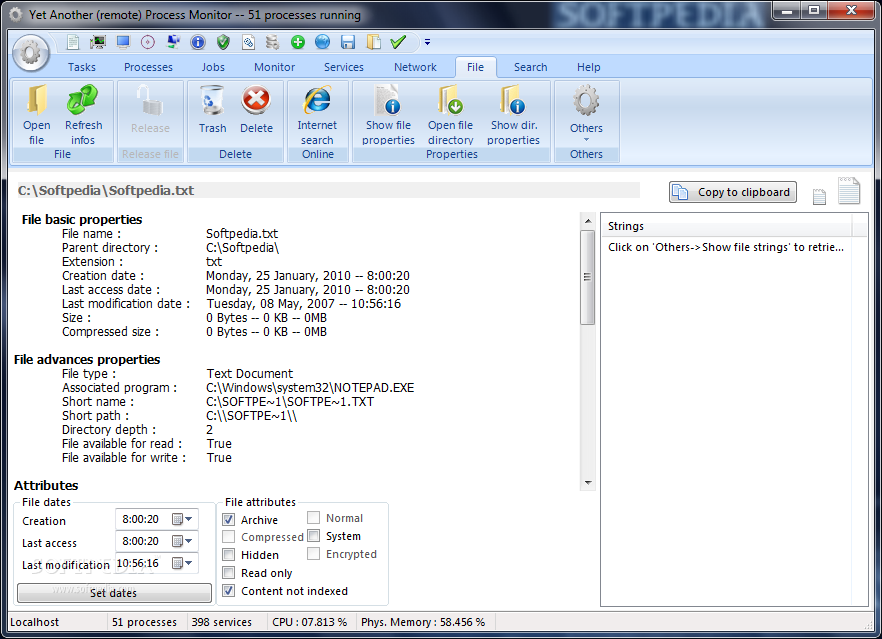Viewport: 882px width, 639px height.
Task: Expand the Others gear dropdown
Action: 586,112
